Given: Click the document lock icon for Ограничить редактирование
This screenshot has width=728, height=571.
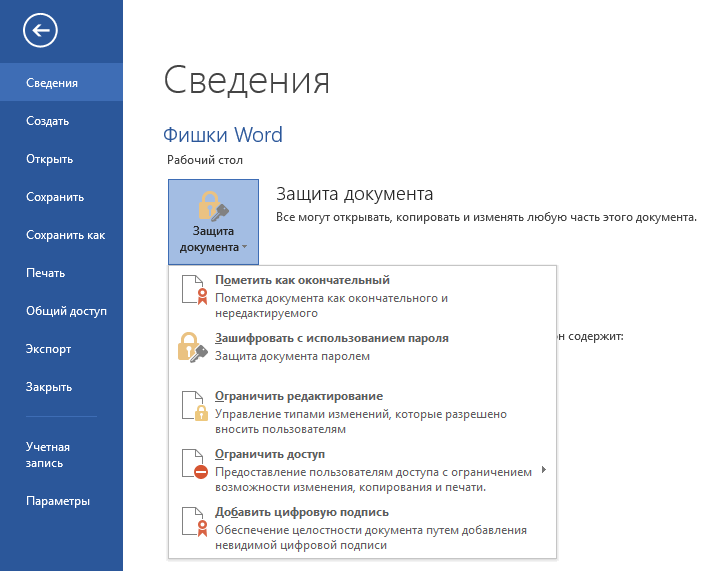Looking at the screenshot, I should (x=195, y=406).
